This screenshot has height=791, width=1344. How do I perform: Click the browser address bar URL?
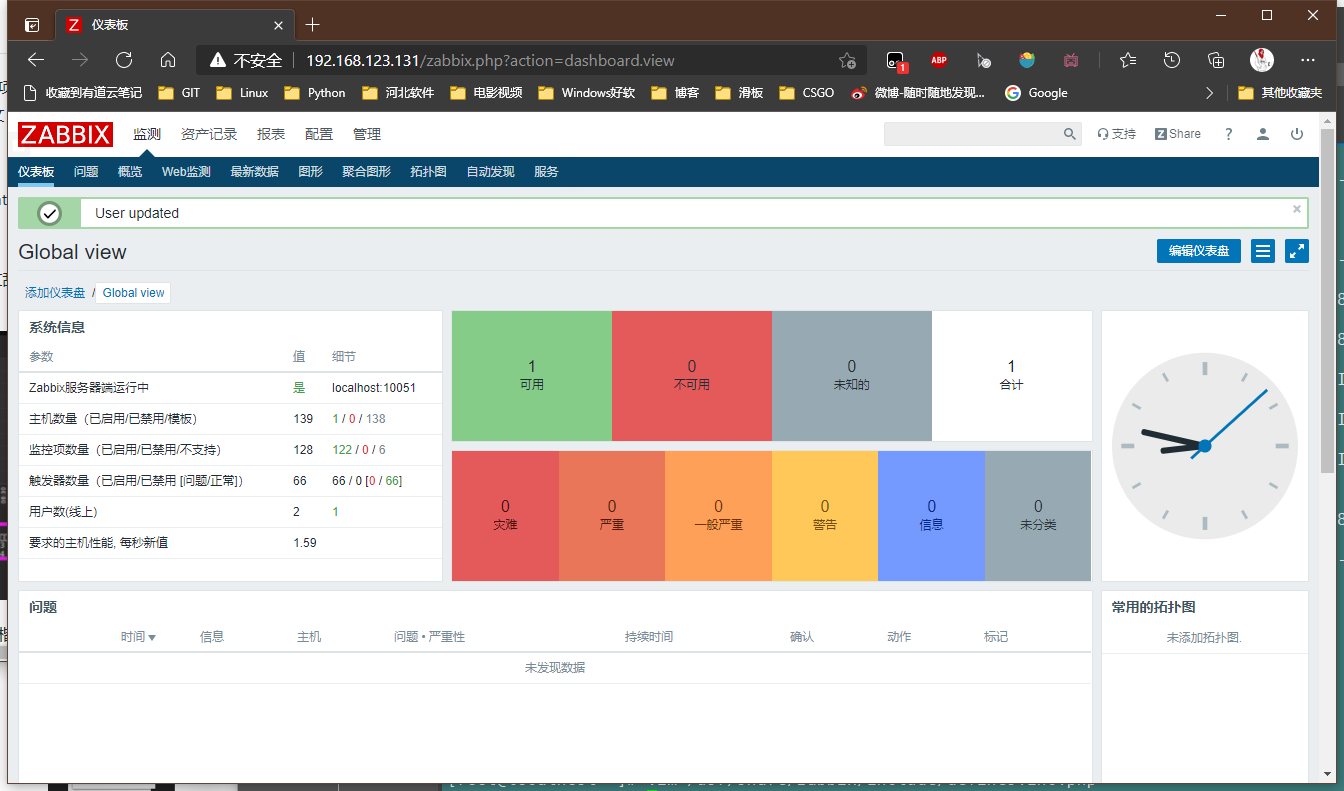pyautogui.click(x=490, y=60)
